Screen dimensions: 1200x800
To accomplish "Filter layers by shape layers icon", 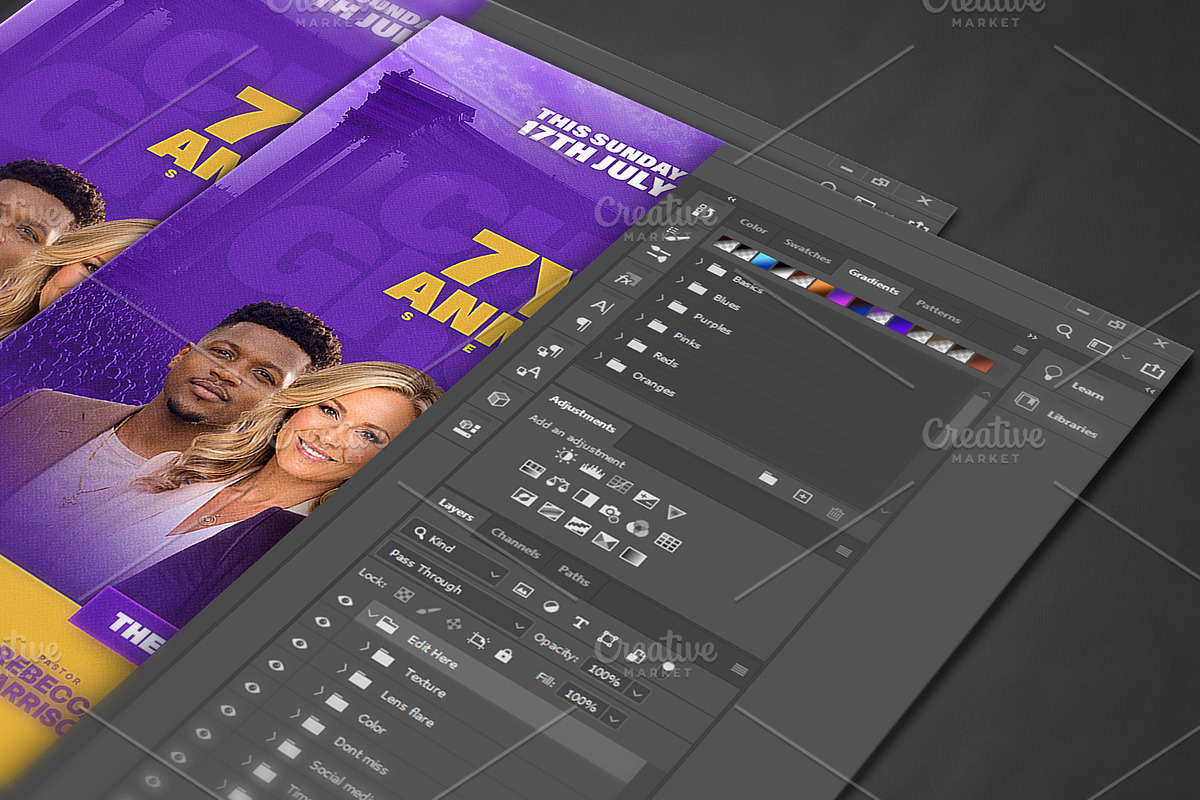I will coord(608,638).
